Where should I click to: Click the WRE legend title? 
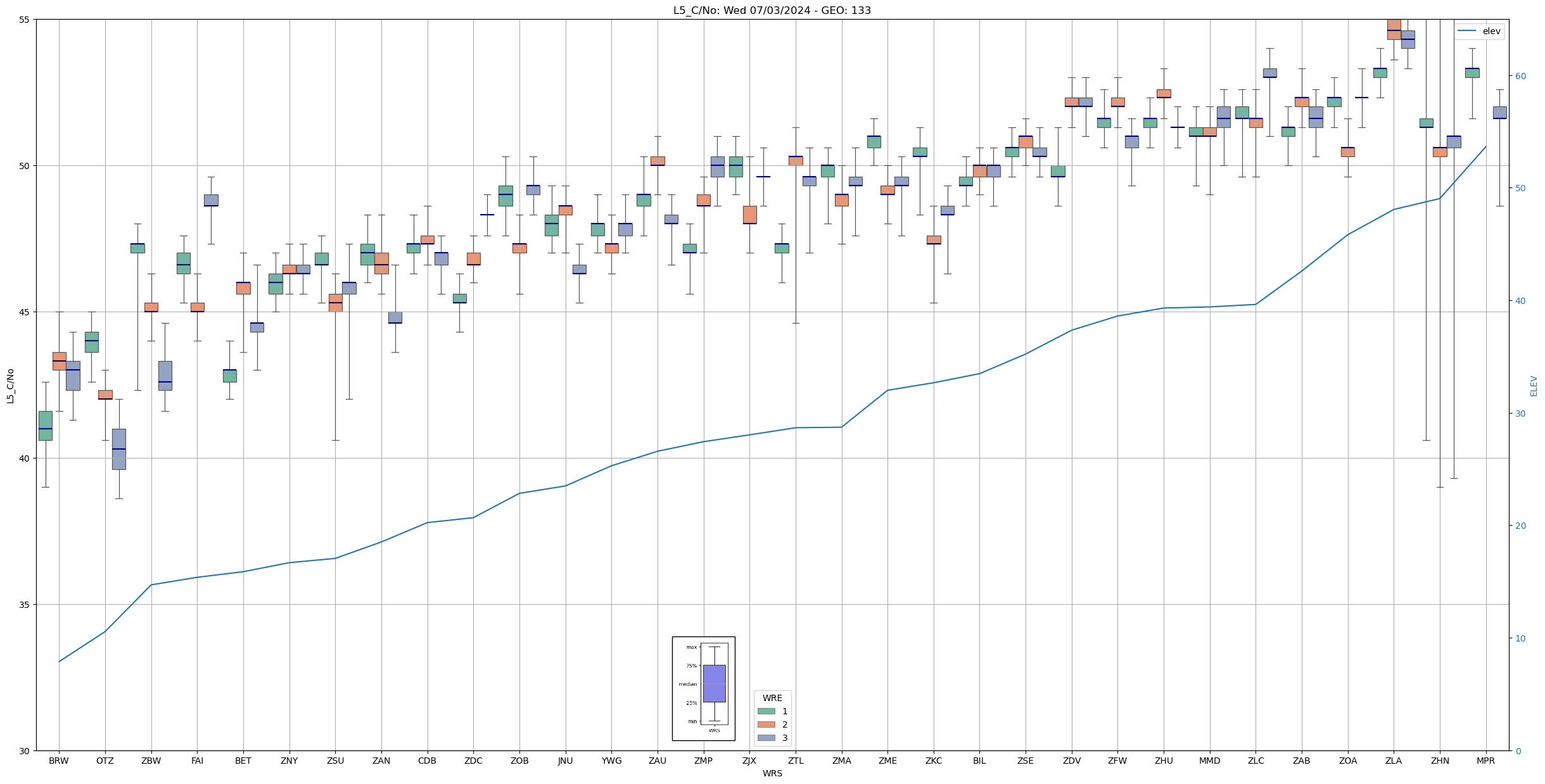click(772, 698)
